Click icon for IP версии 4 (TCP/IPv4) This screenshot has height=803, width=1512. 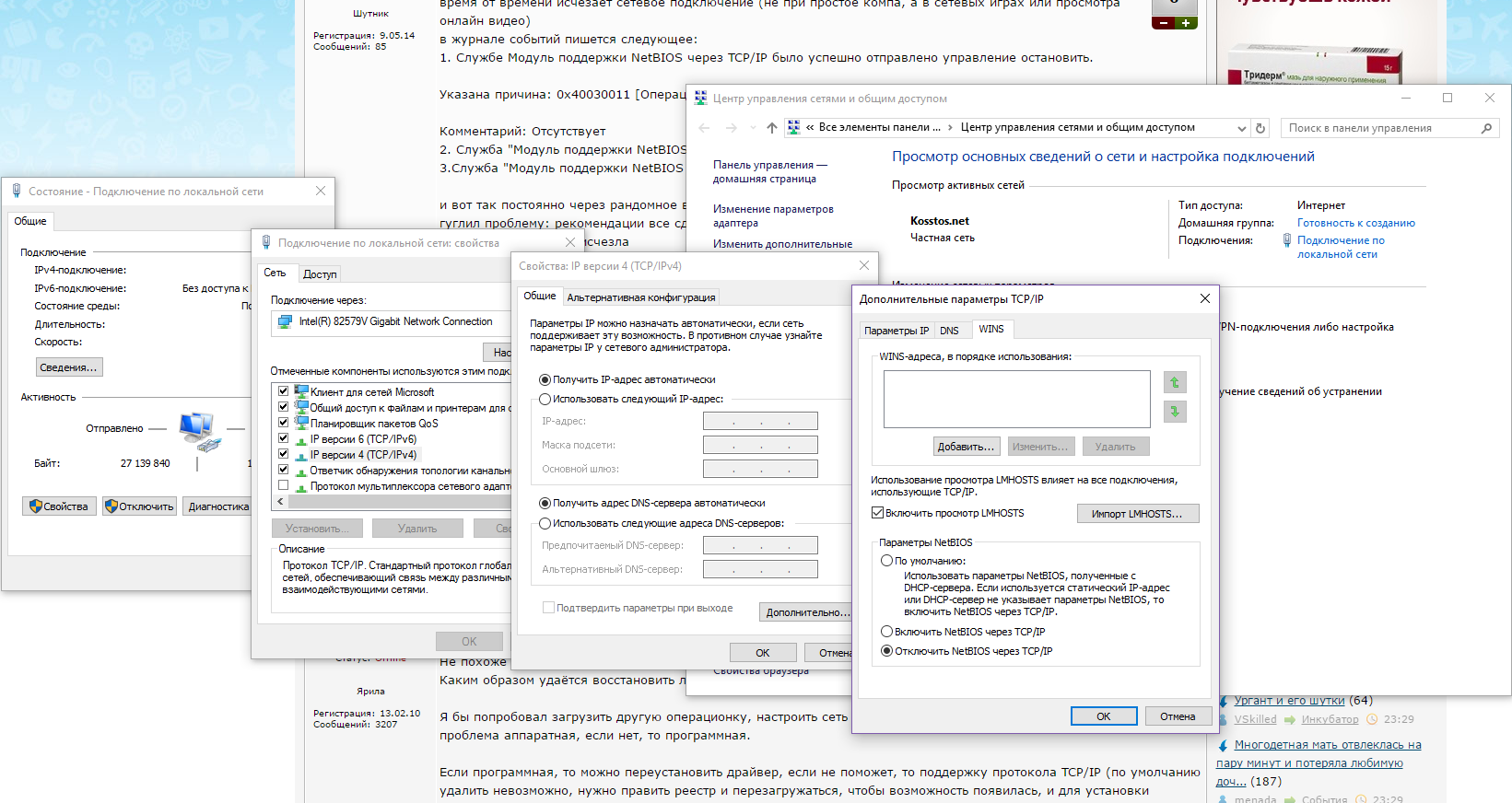(300, 455)
